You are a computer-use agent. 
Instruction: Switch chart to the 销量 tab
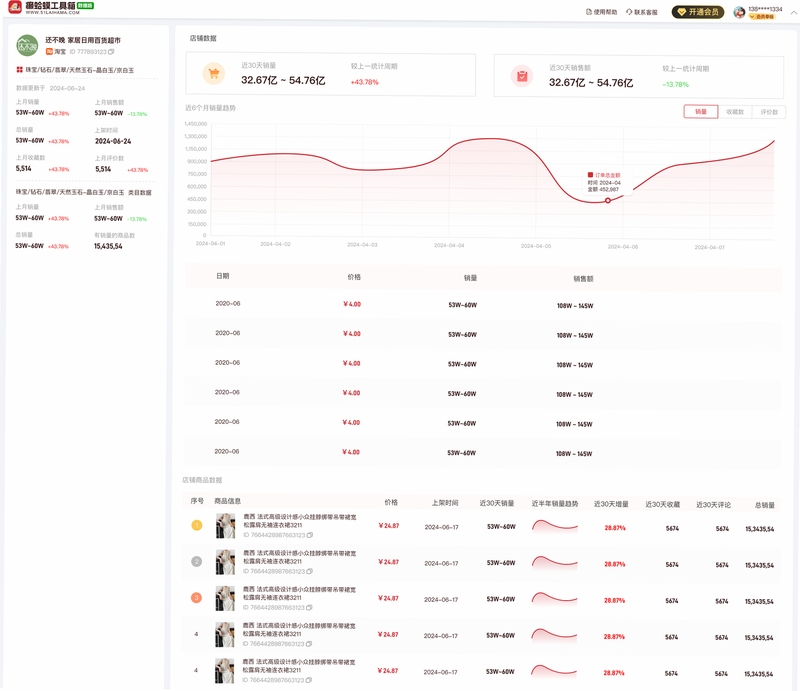(x=701, y=112)
